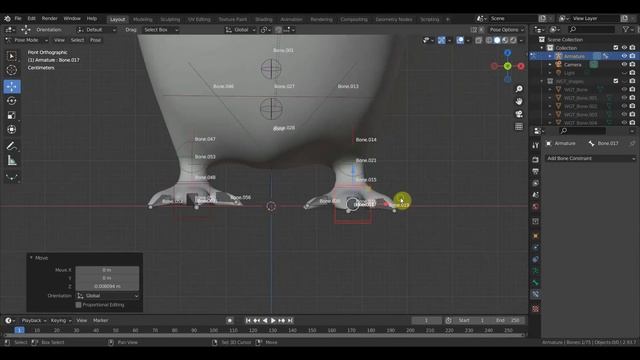Image resolution: width=640 pixels, height=360 pixels.
Task: Toggle show overlays button
Action: pyautogui.click(x=460, y=40)
